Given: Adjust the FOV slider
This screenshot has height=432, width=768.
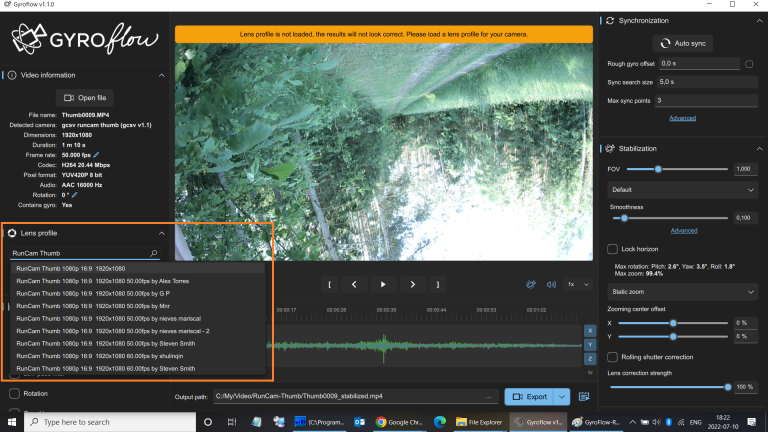Looking at the screenshot, I should point(677,169).
